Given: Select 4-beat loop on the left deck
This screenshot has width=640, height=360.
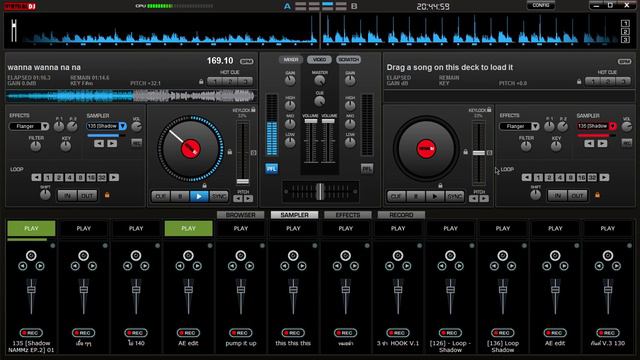Looking at the screenshot, I should (x=69, y=178).
